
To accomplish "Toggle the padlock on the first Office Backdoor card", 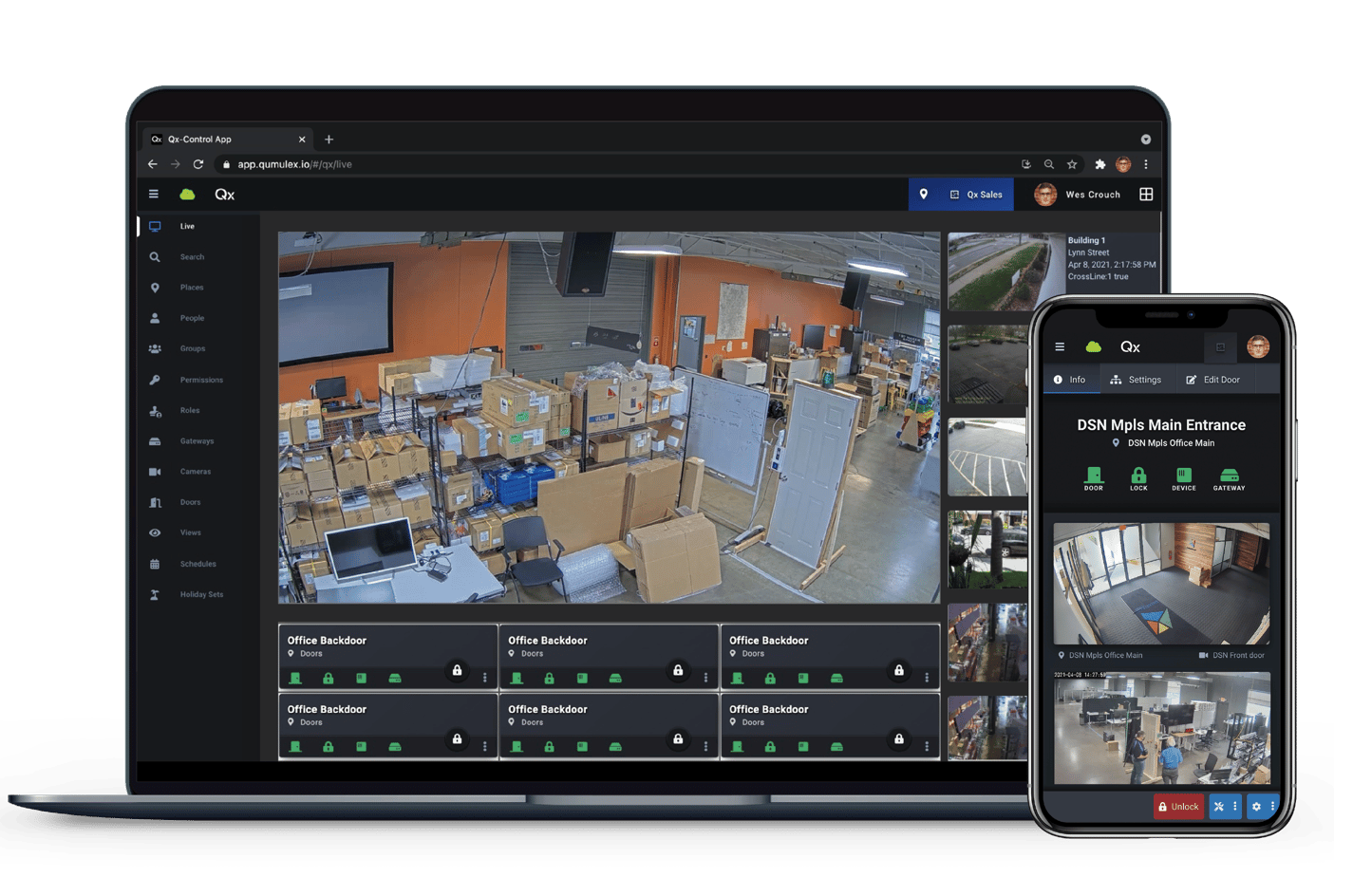I will point(457,671).
